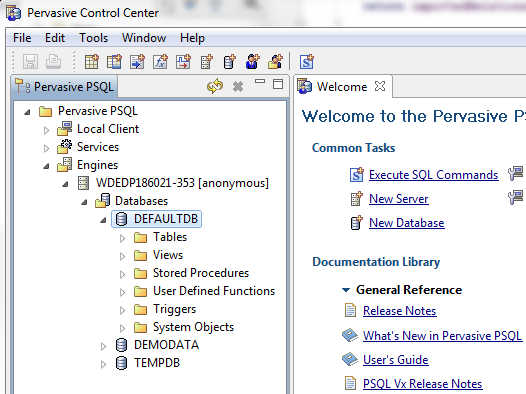Click the New User toolbar icon
This screenshot has width=526, height=394.
pos(252,62)
